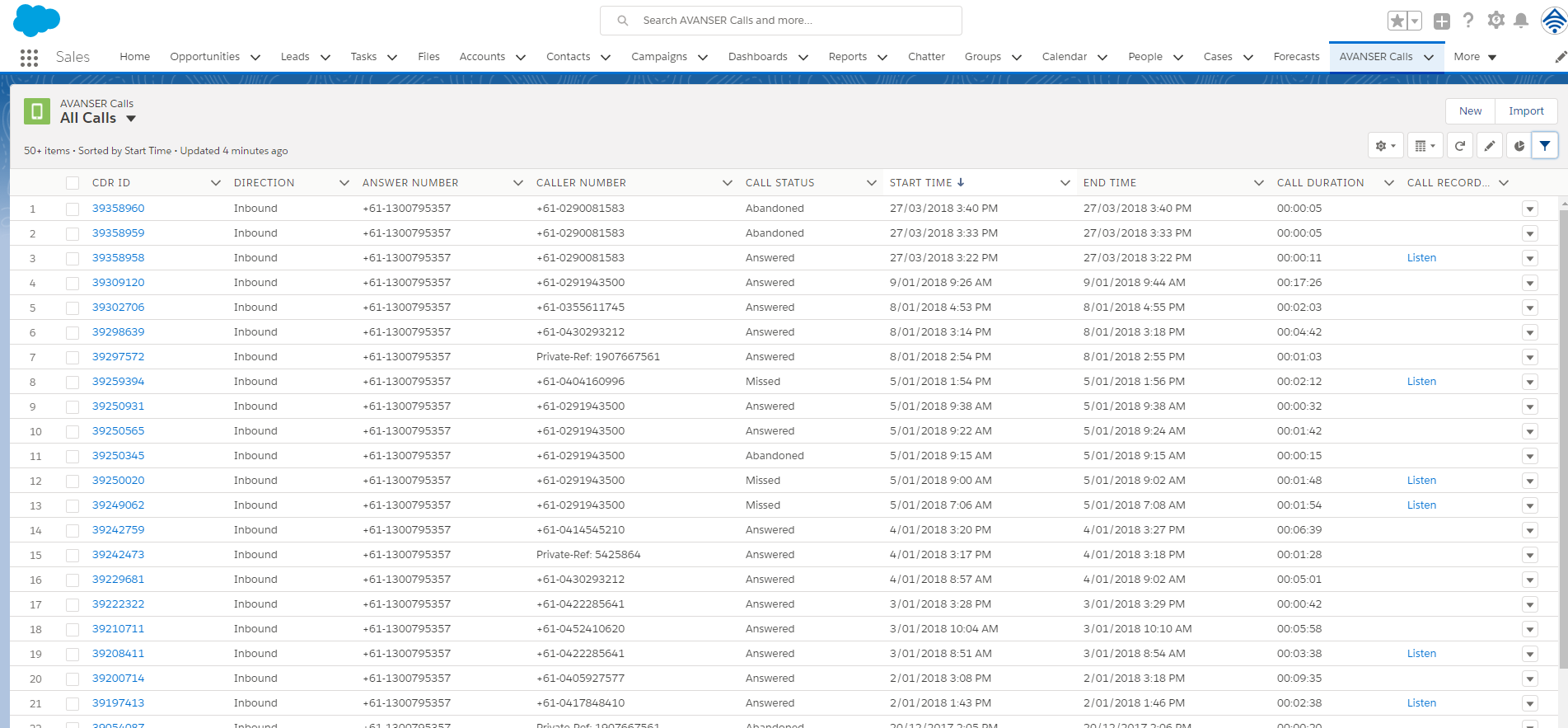The height and width of the screenshot is (728, 1568).
Task: Open the Direction column menu
Action: point(344,183)
